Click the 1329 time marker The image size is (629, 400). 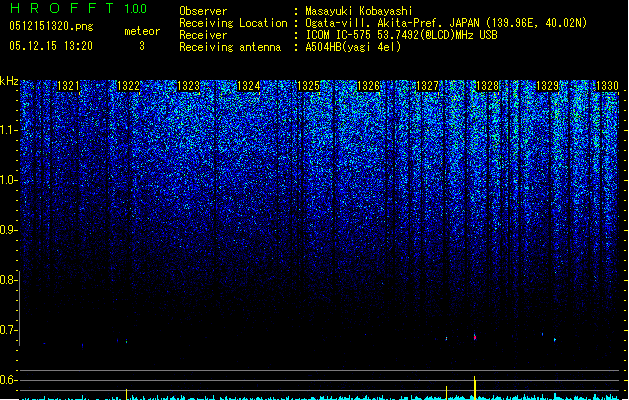point(548,86)
